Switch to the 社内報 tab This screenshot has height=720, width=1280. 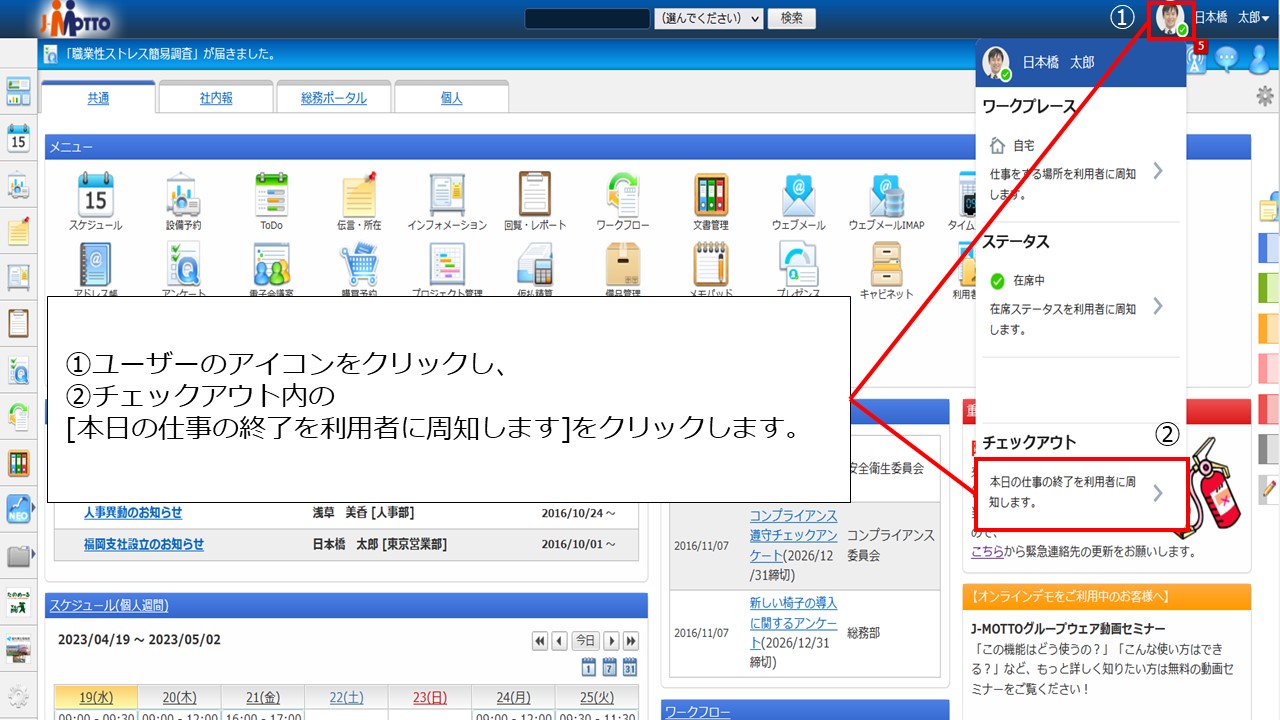(216, 98)
